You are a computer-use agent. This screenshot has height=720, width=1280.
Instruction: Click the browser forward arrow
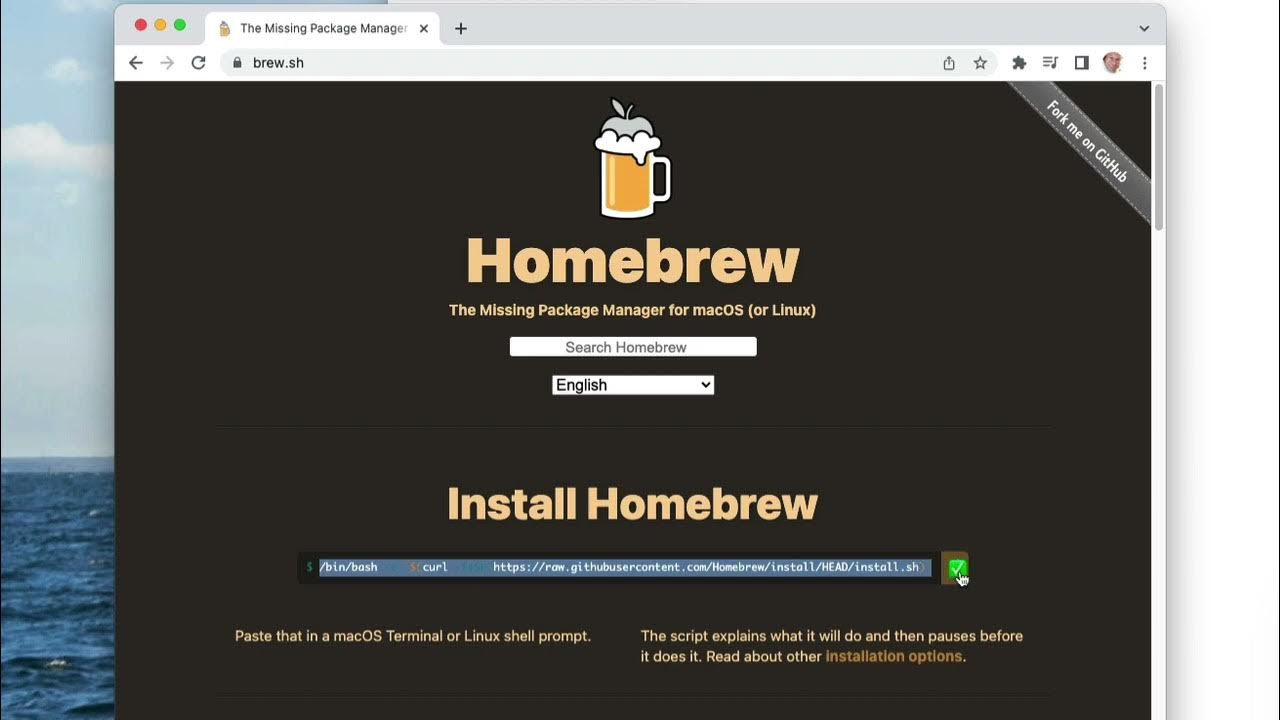coord(167,63)
